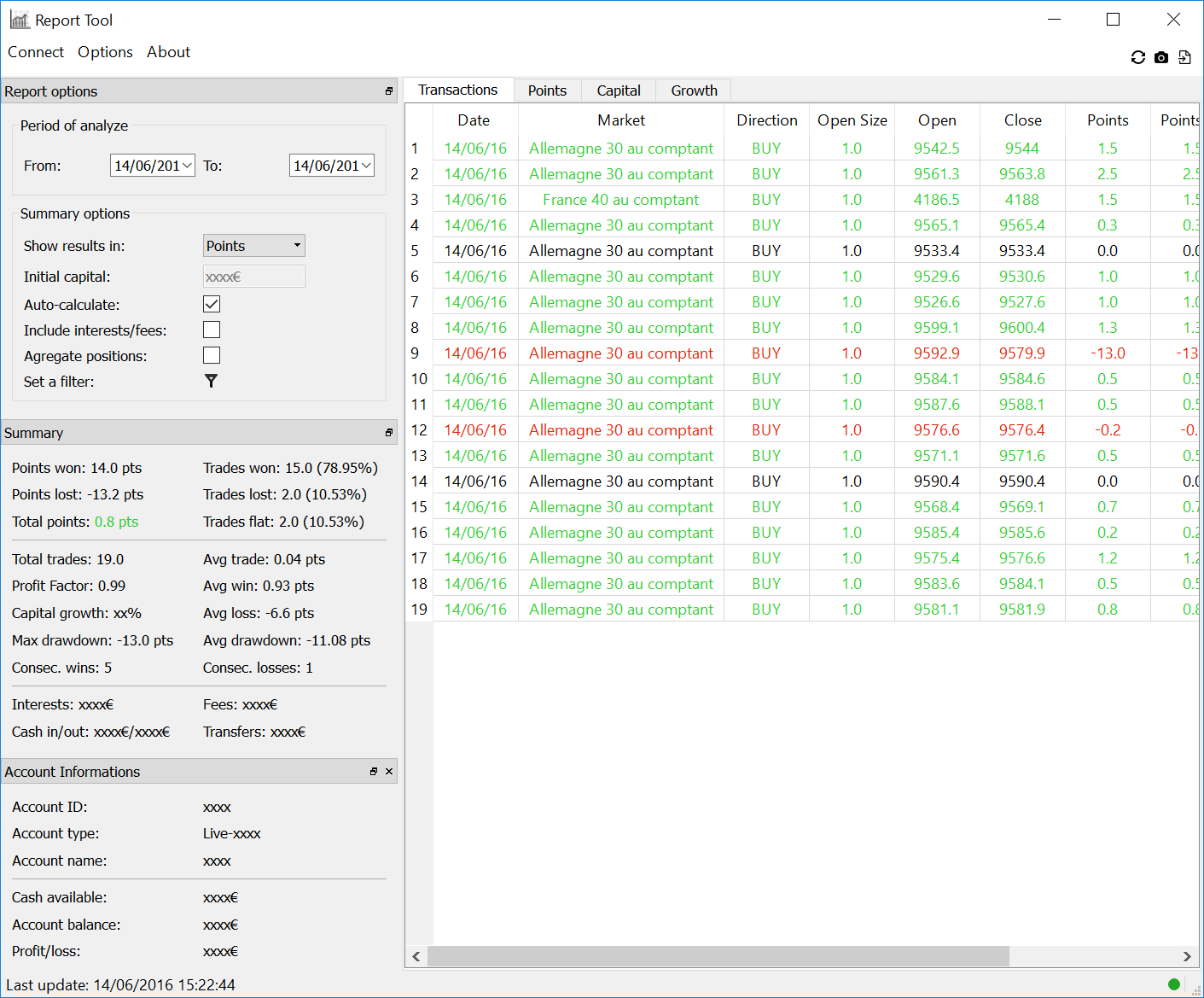Sort by the Market column header
Screen dimensions: 1204x998
pyautogui.click(x=620, y=120)
